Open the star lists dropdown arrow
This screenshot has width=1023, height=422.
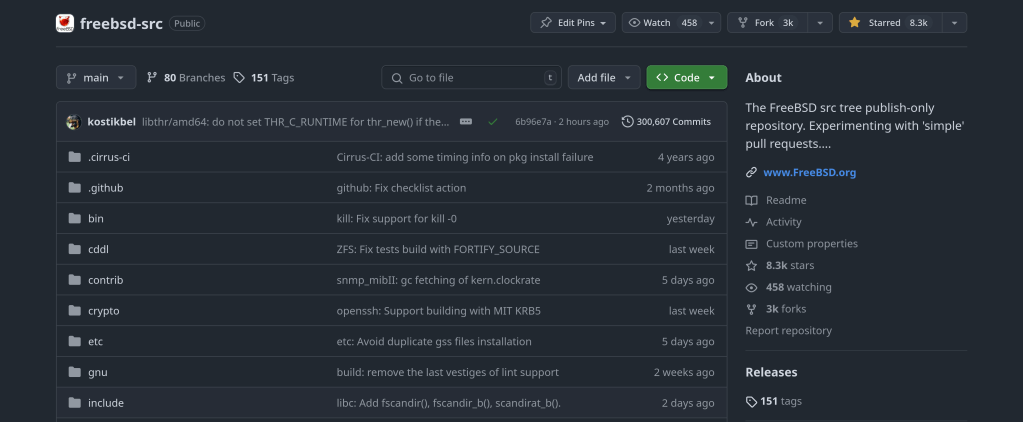pos(953,23)
